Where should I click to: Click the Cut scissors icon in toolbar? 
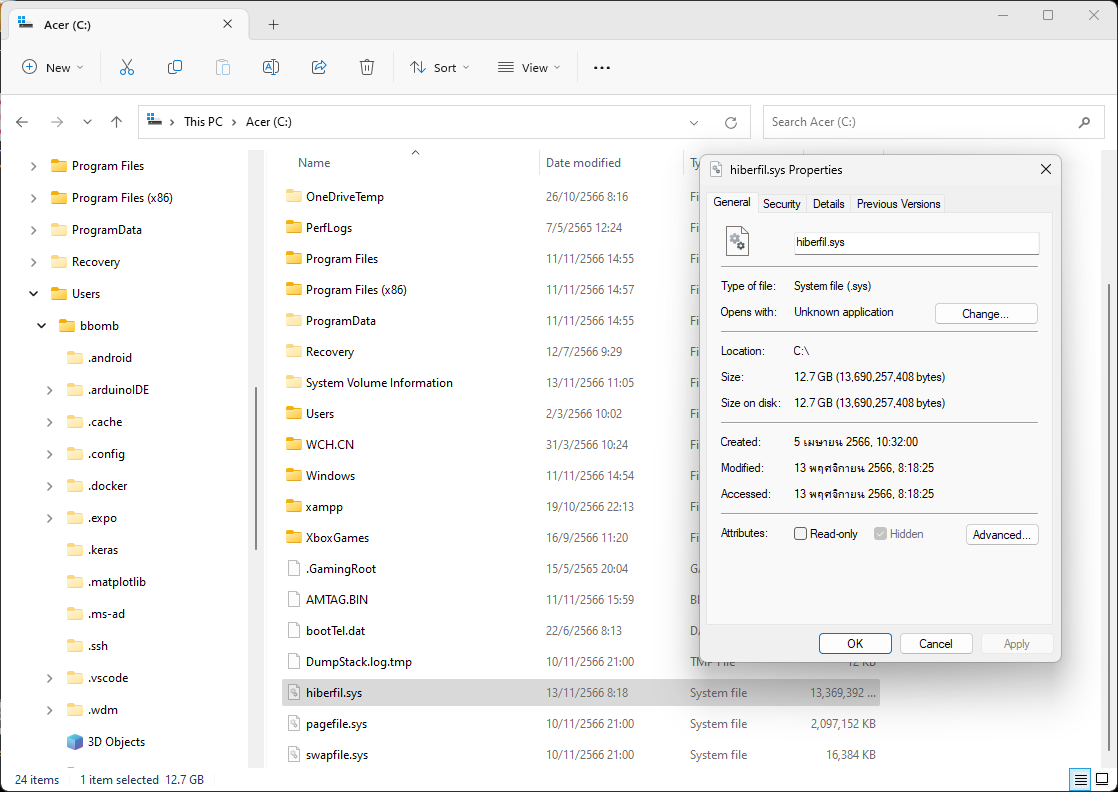coord(127,67)
